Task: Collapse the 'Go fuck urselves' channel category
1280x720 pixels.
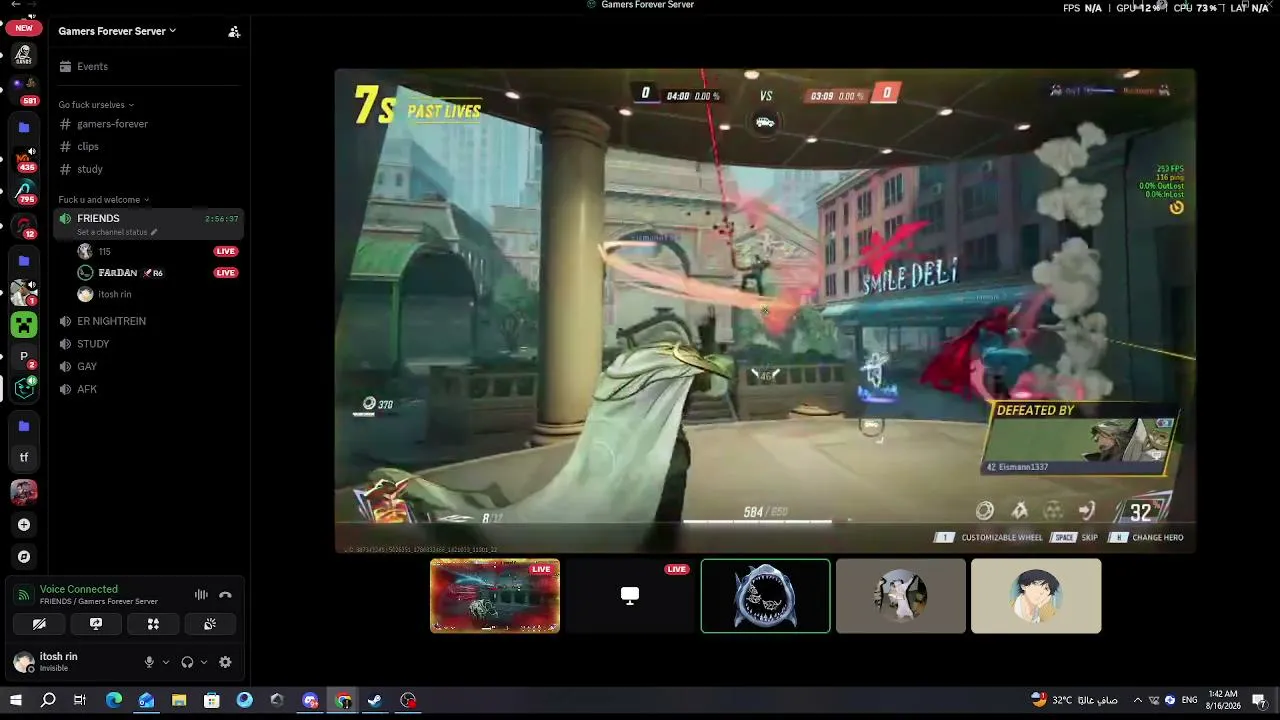Action: [x=96, y=105]
